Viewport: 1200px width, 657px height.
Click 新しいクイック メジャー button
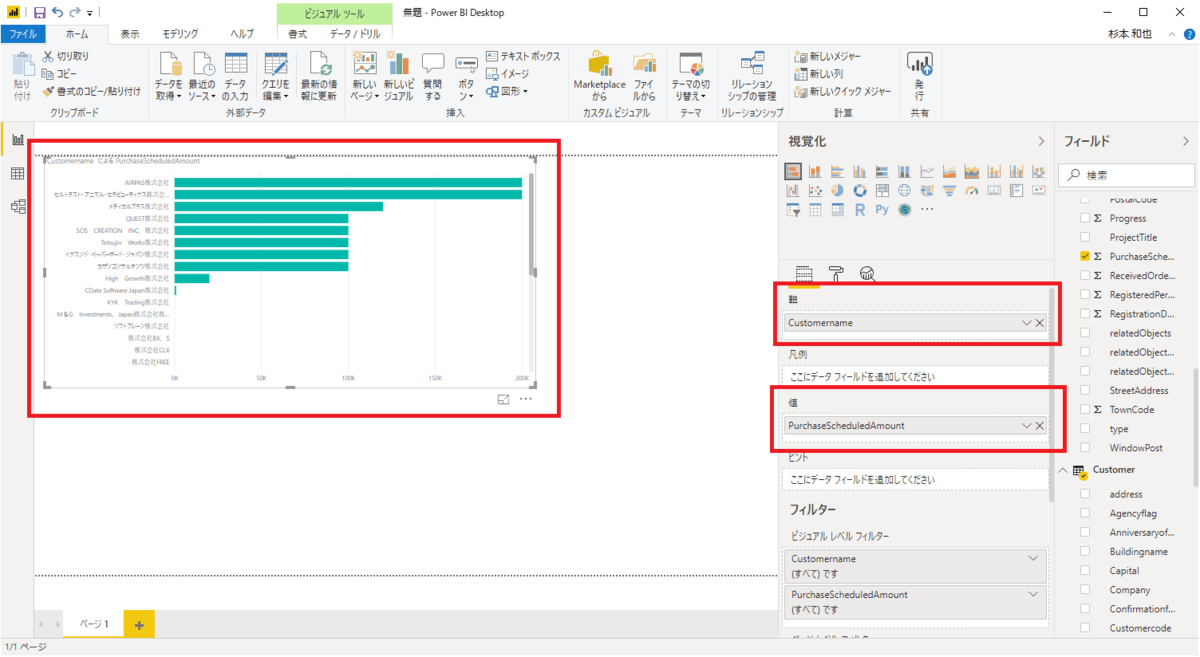coord(842,91)
